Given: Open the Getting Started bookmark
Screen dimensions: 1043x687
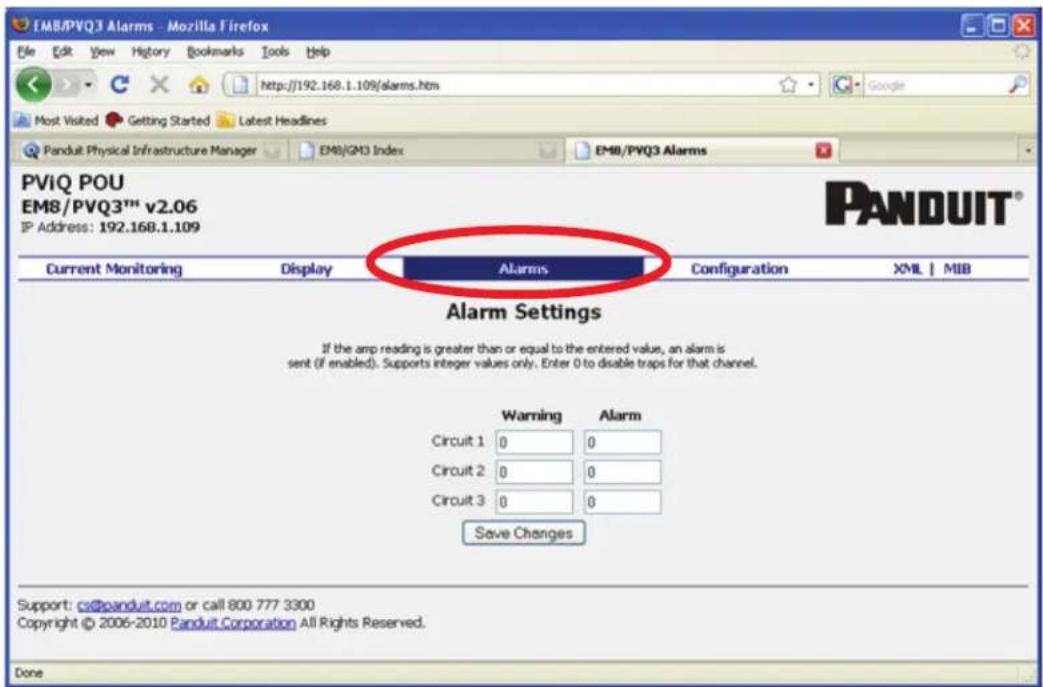Looking at the screenshot, I should [x=159, y=120].
